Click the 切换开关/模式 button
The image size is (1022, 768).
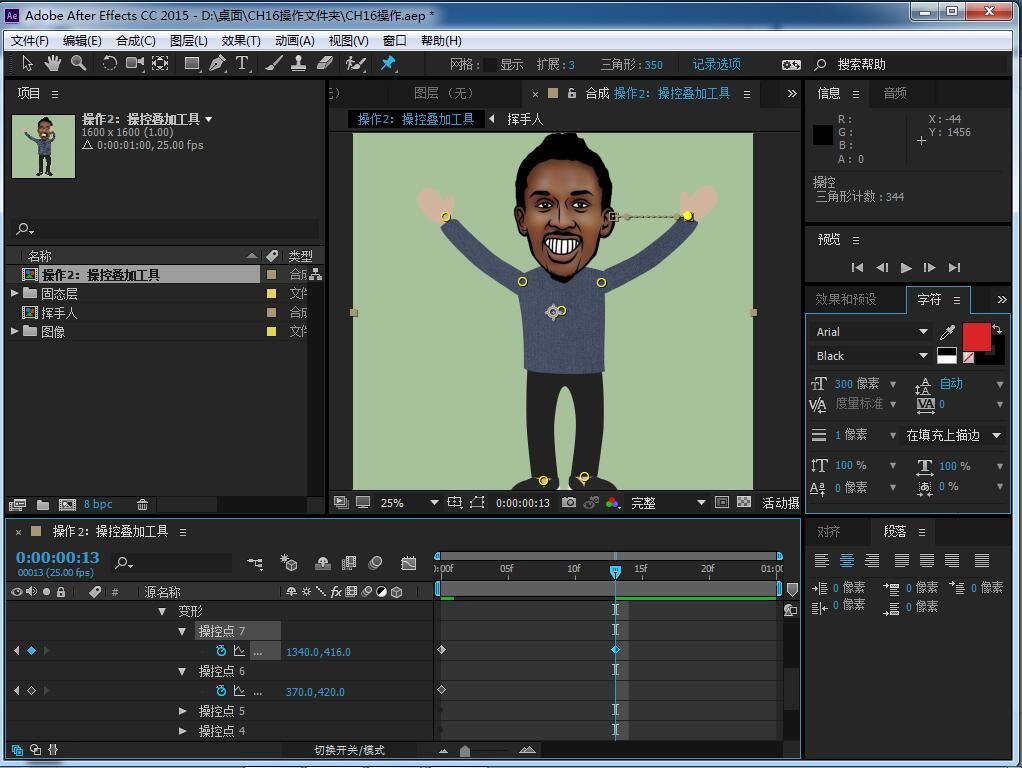pyautogui.click(x=349, y=750)
